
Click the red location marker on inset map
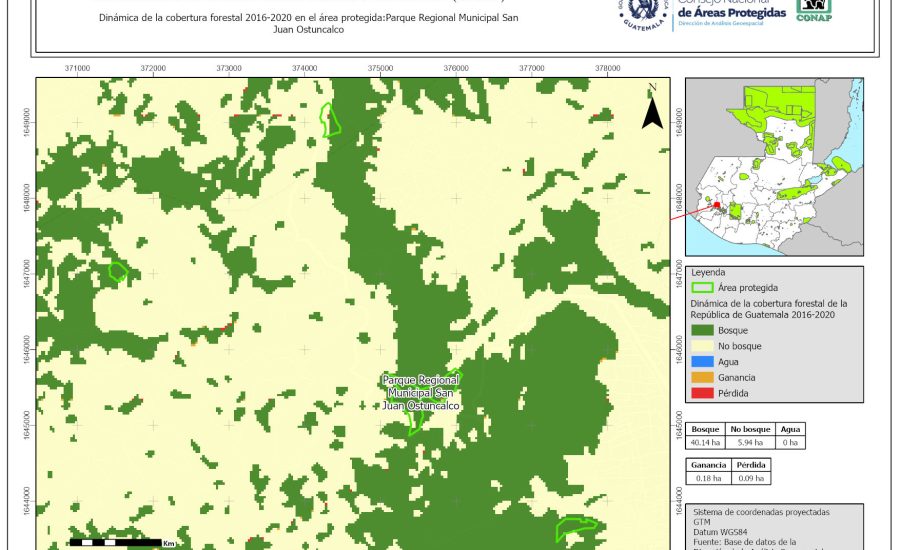tap(716, 205)
